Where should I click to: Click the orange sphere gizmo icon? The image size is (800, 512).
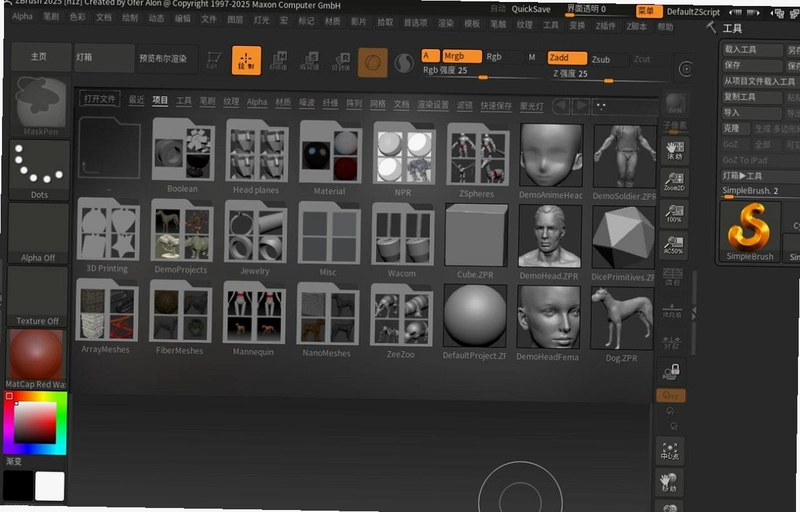point(372,63)
